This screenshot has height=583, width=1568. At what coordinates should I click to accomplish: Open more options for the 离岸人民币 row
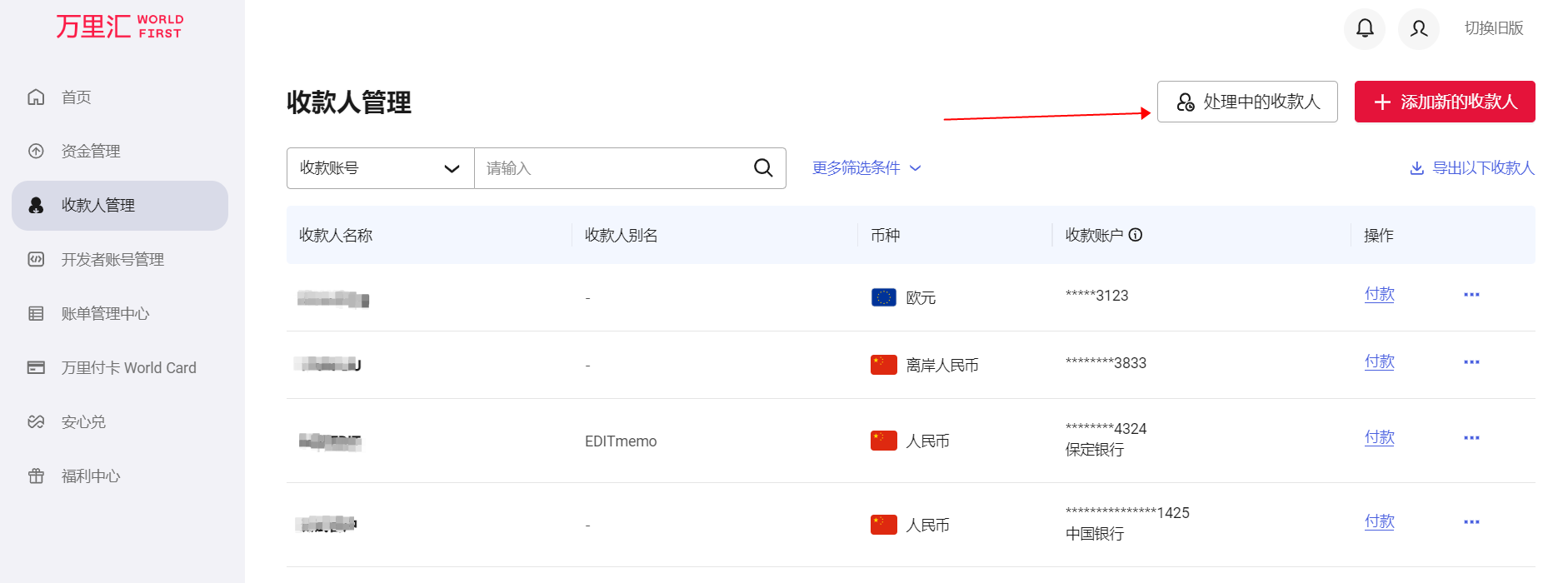tap(1471, 362)
